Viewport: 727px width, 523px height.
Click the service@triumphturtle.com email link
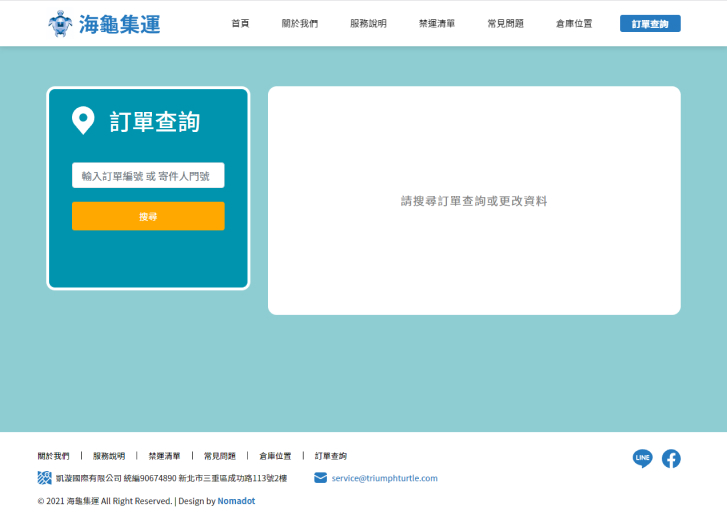(x=384, y=478)
